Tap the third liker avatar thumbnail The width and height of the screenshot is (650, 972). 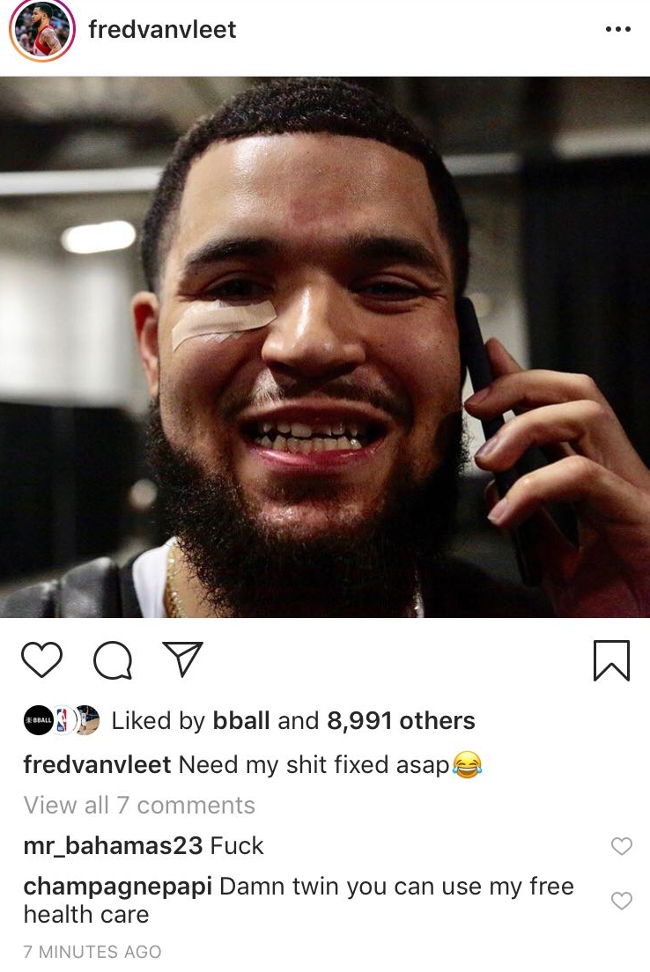[x=87, y=720]
